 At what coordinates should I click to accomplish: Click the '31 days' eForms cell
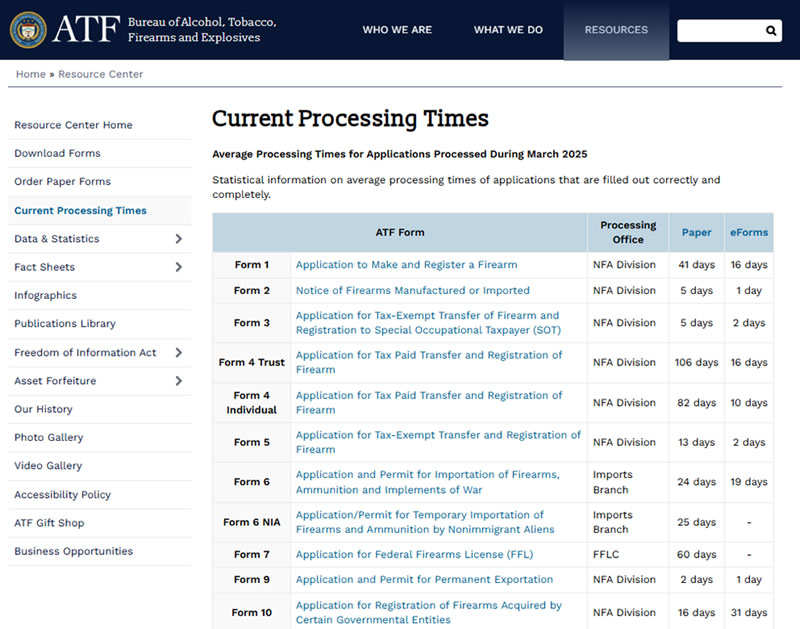(x=748, y=612)
